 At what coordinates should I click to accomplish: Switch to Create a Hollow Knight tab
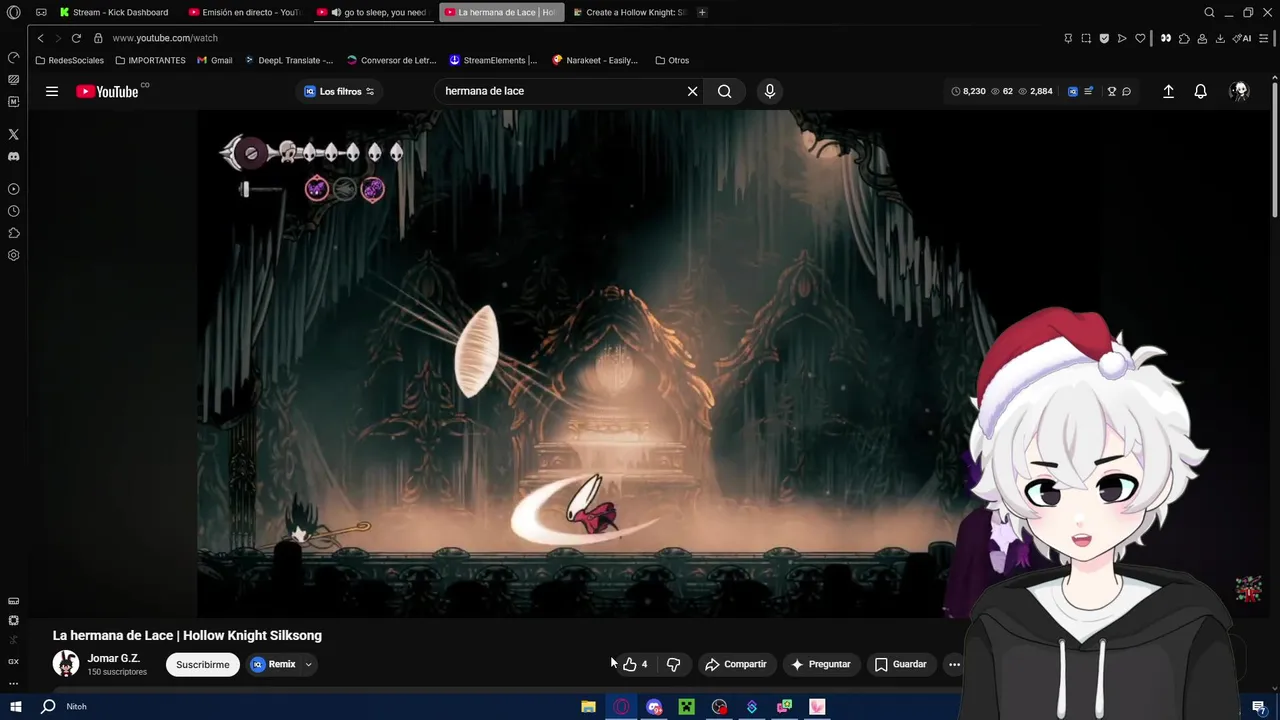pos(628,12)
